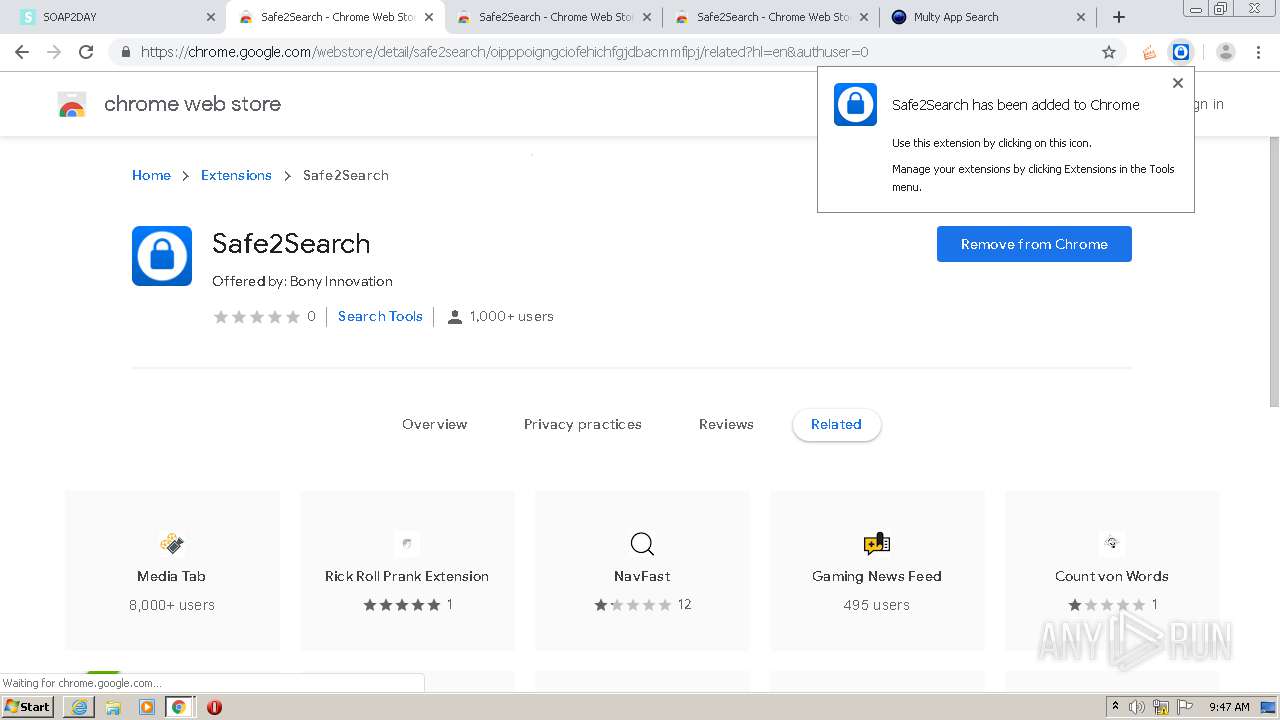Viewport: 1280px width, 720px height.
Task: Click the padlock site info icon in the address bar
Action: (126, 52)
